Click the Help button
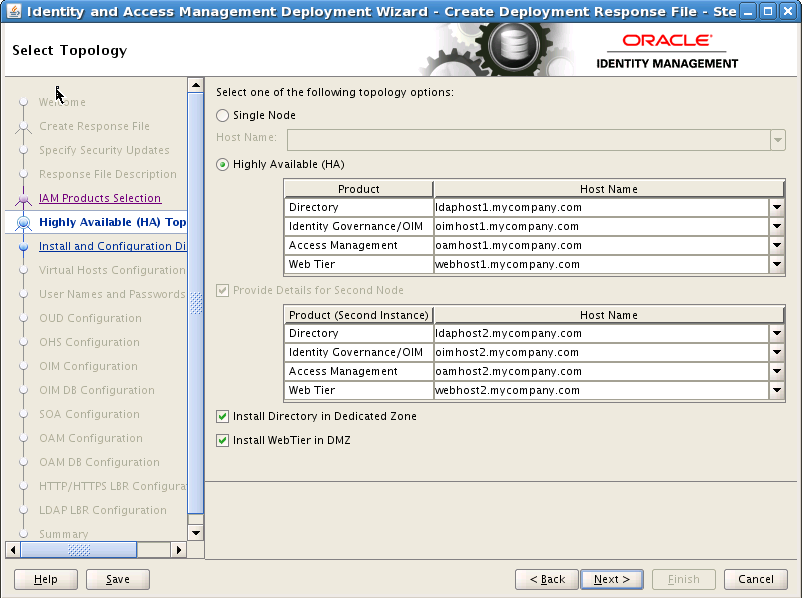 tap(46, 579)
